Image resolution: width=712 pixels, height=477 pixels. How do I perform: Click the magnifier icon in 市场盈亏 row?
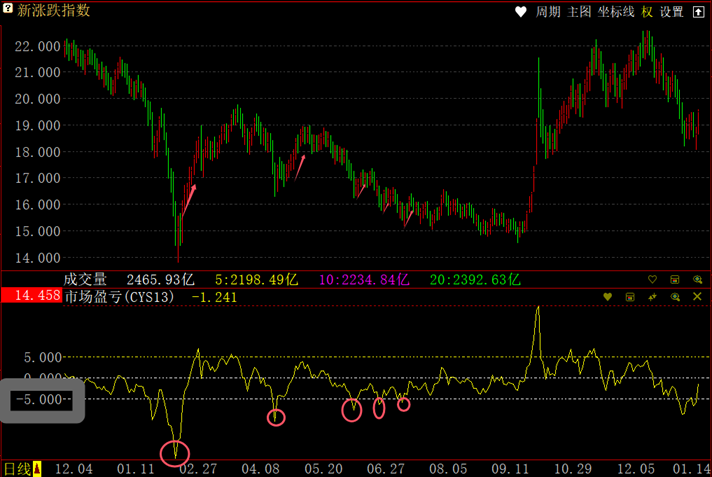click(675, 297)
